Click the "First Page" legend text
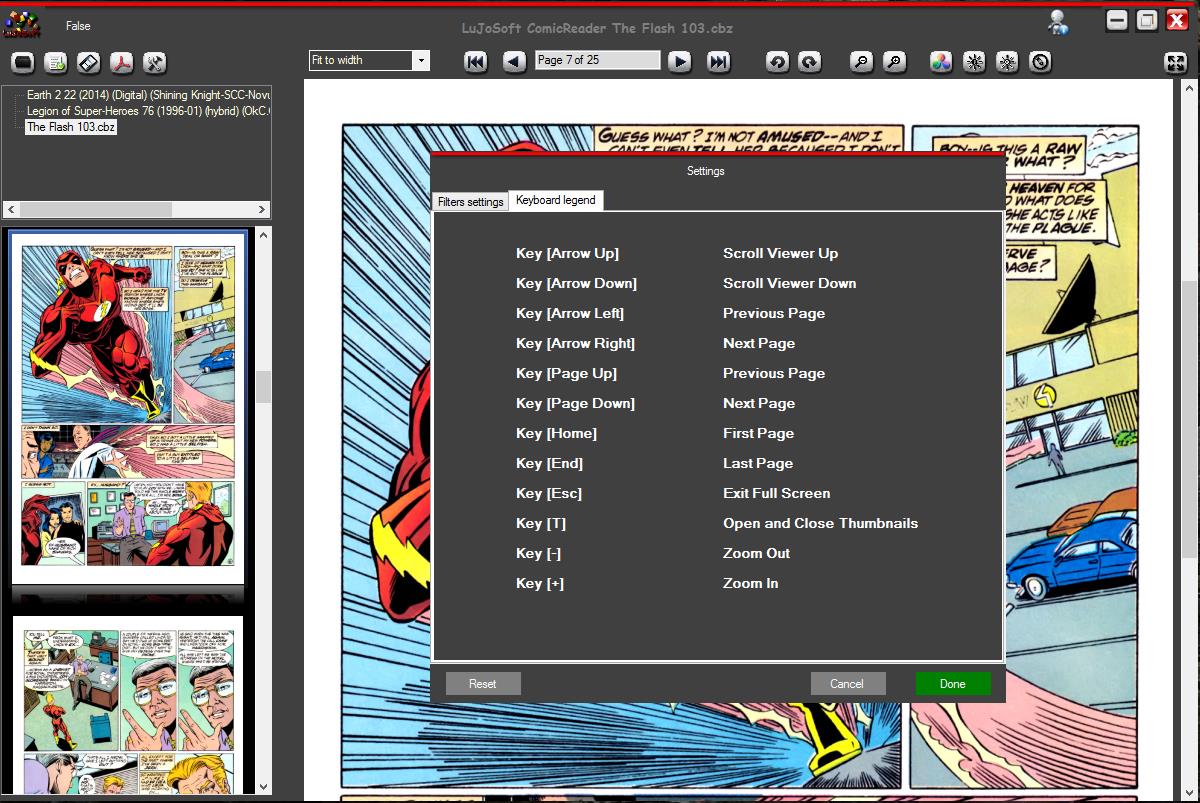Image resolution: width=1200 pixels, height=803 pixels. (759, 433)
